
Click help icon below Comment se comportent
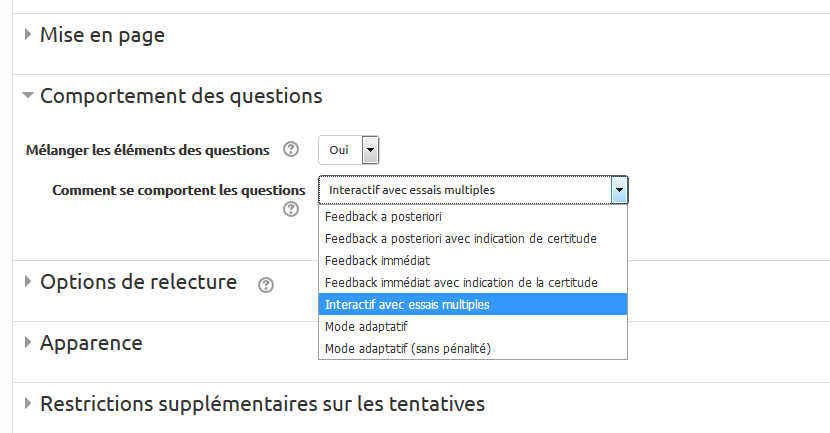tap(291, 209)
